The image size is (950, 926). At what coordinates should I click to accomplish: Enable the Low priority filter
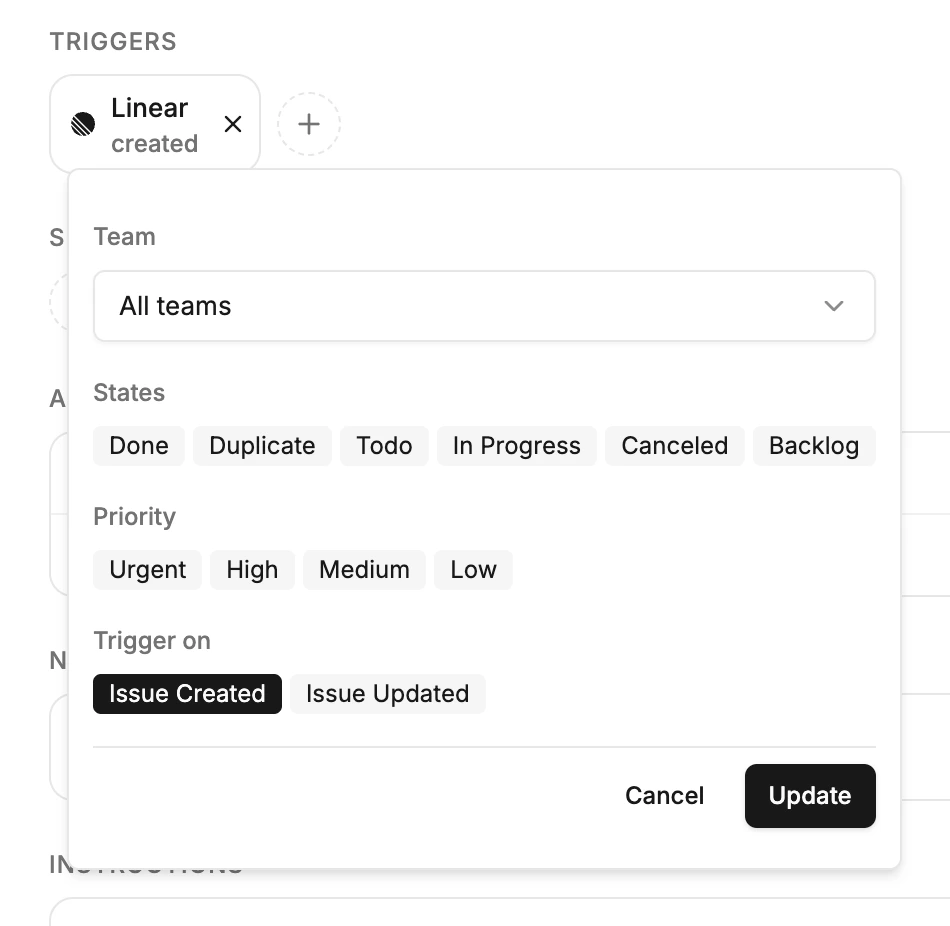(x=473, y=569)
